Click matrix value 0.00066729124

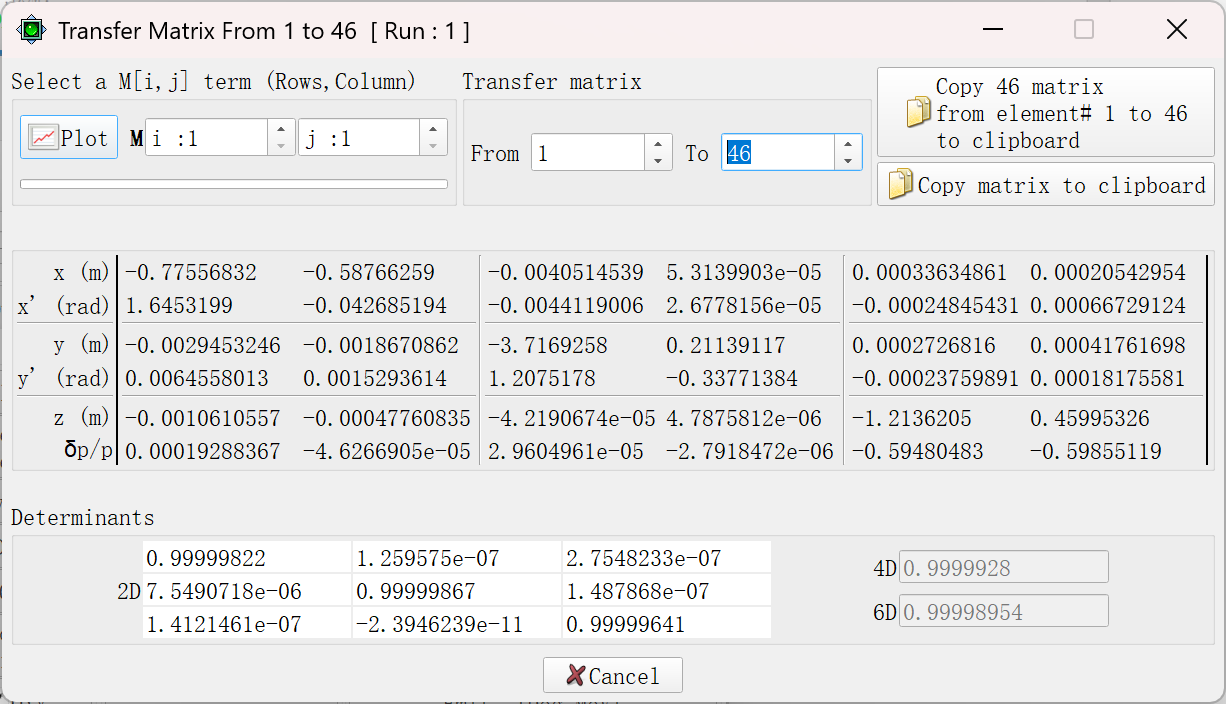[1108, 305]
